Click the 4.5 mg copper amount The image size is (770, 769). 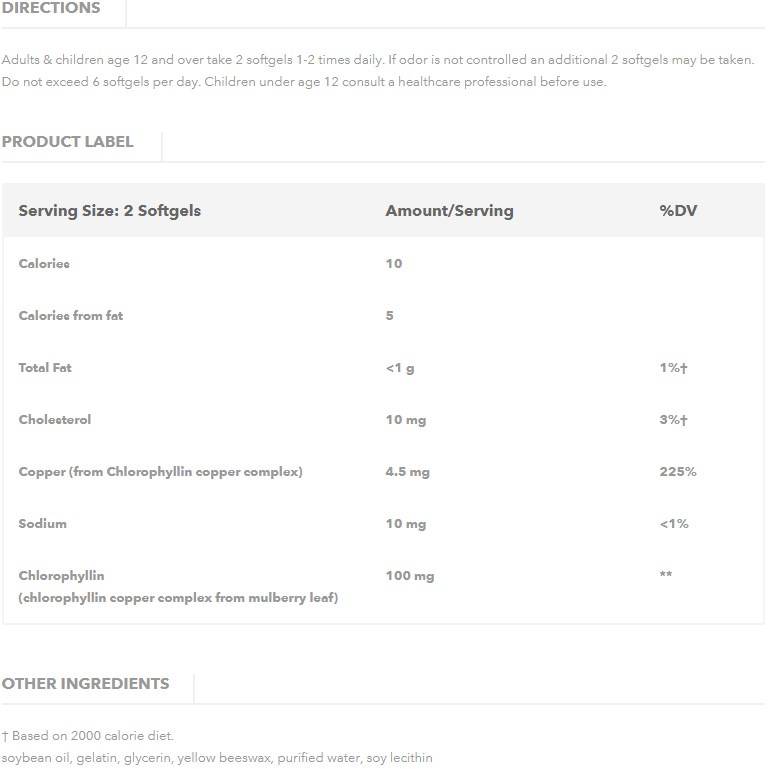(407, 472)
